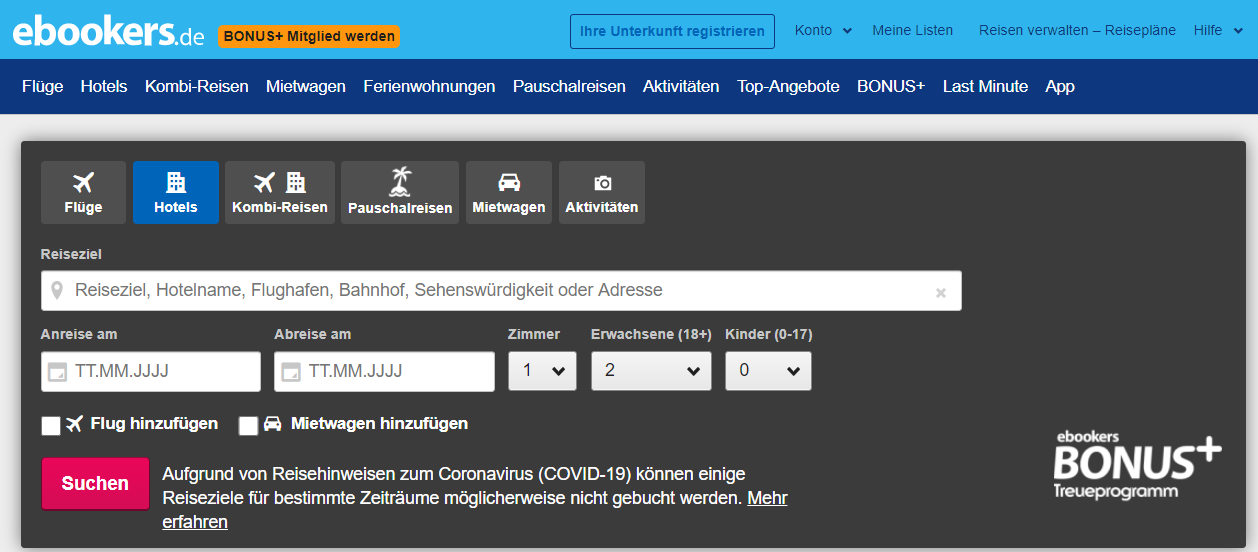The height and width of the screenshot is (552, 1258).
Task: Open the Meine Listen link
Action: click(912, 30)
